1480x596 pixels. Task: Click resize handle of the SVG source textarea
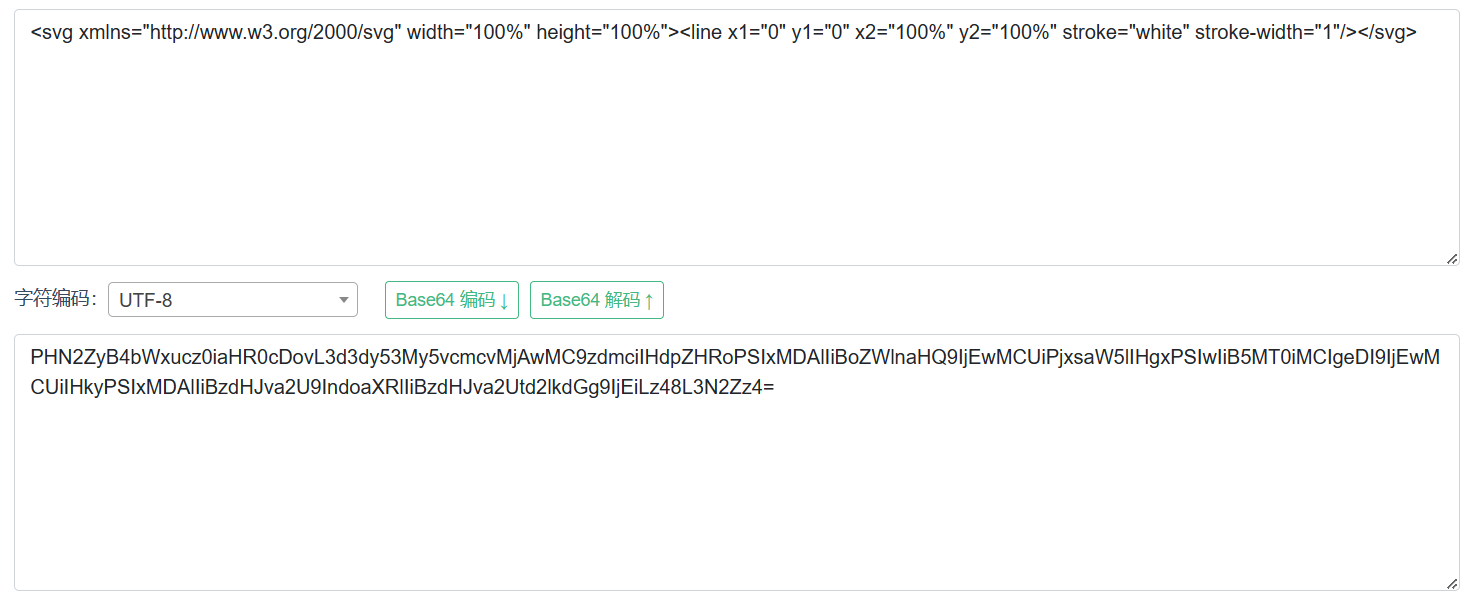click(1452, 259)
